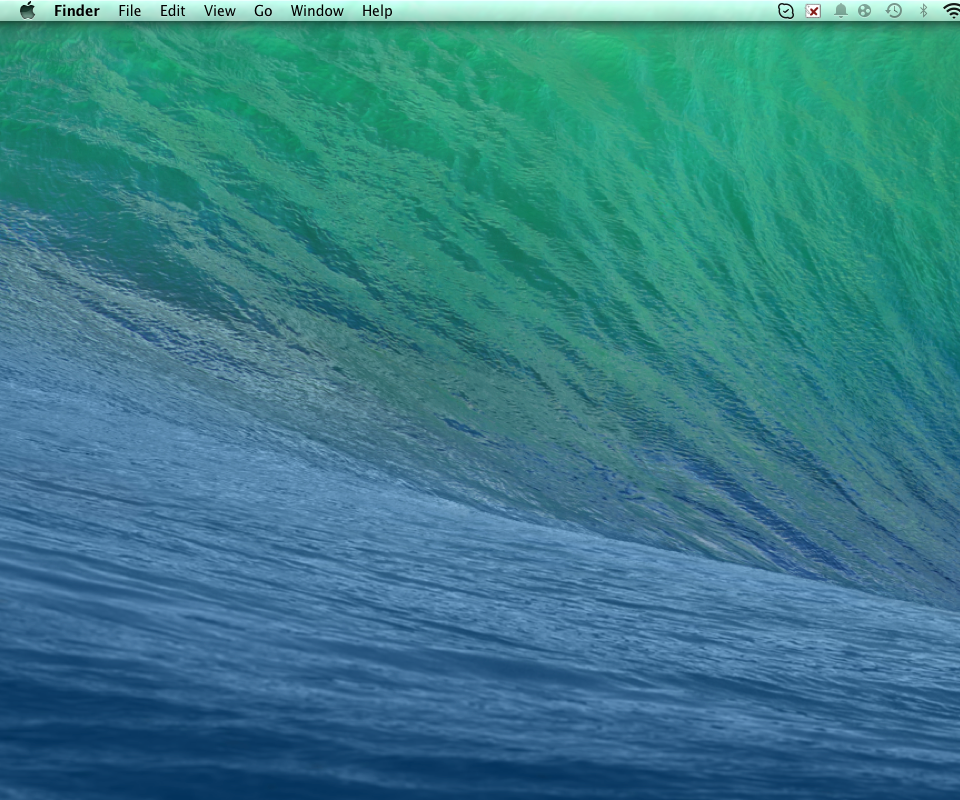Open the notification bell menu bar icon

tap(841, 11)
